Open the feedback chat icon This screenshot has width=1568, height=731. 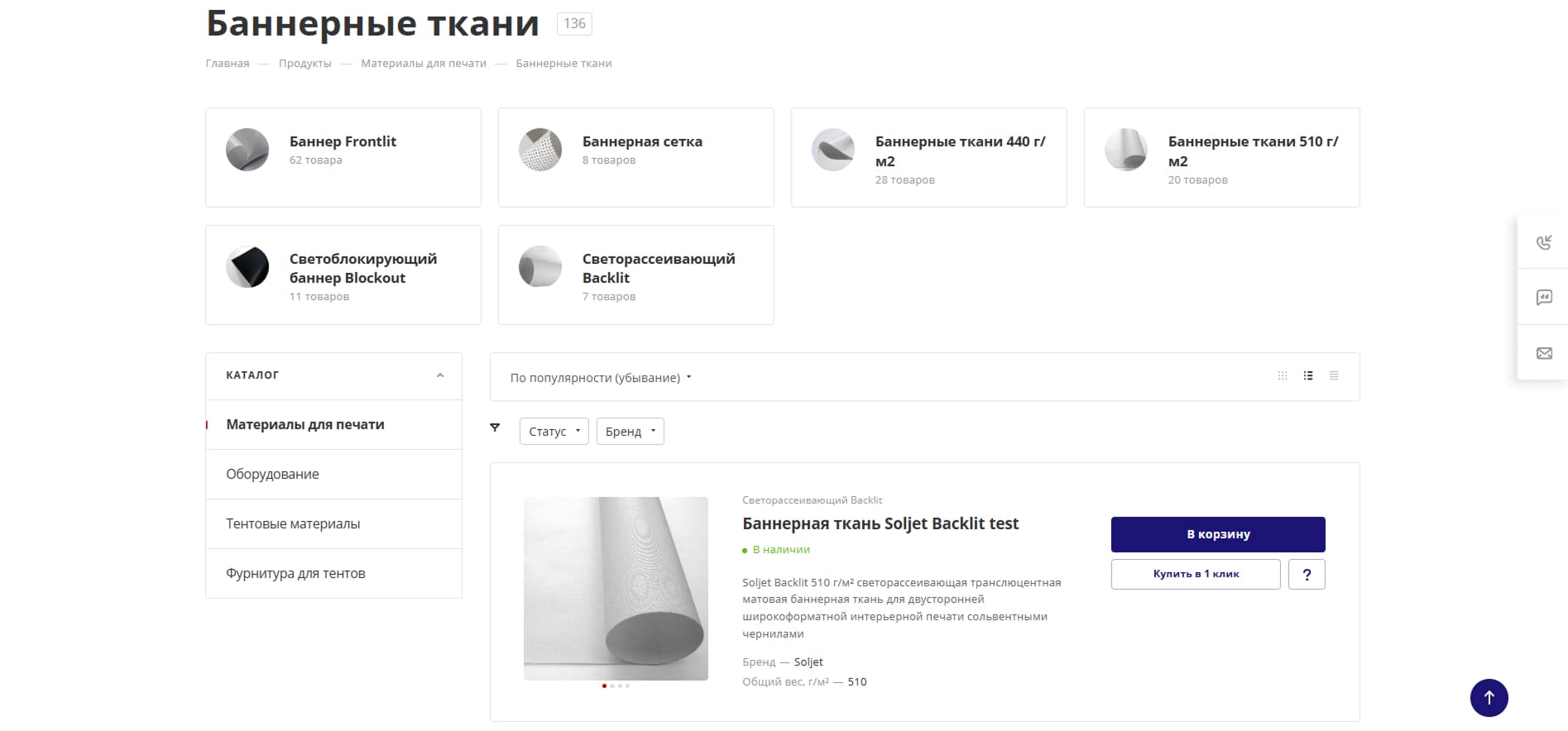coord(1544,297)
